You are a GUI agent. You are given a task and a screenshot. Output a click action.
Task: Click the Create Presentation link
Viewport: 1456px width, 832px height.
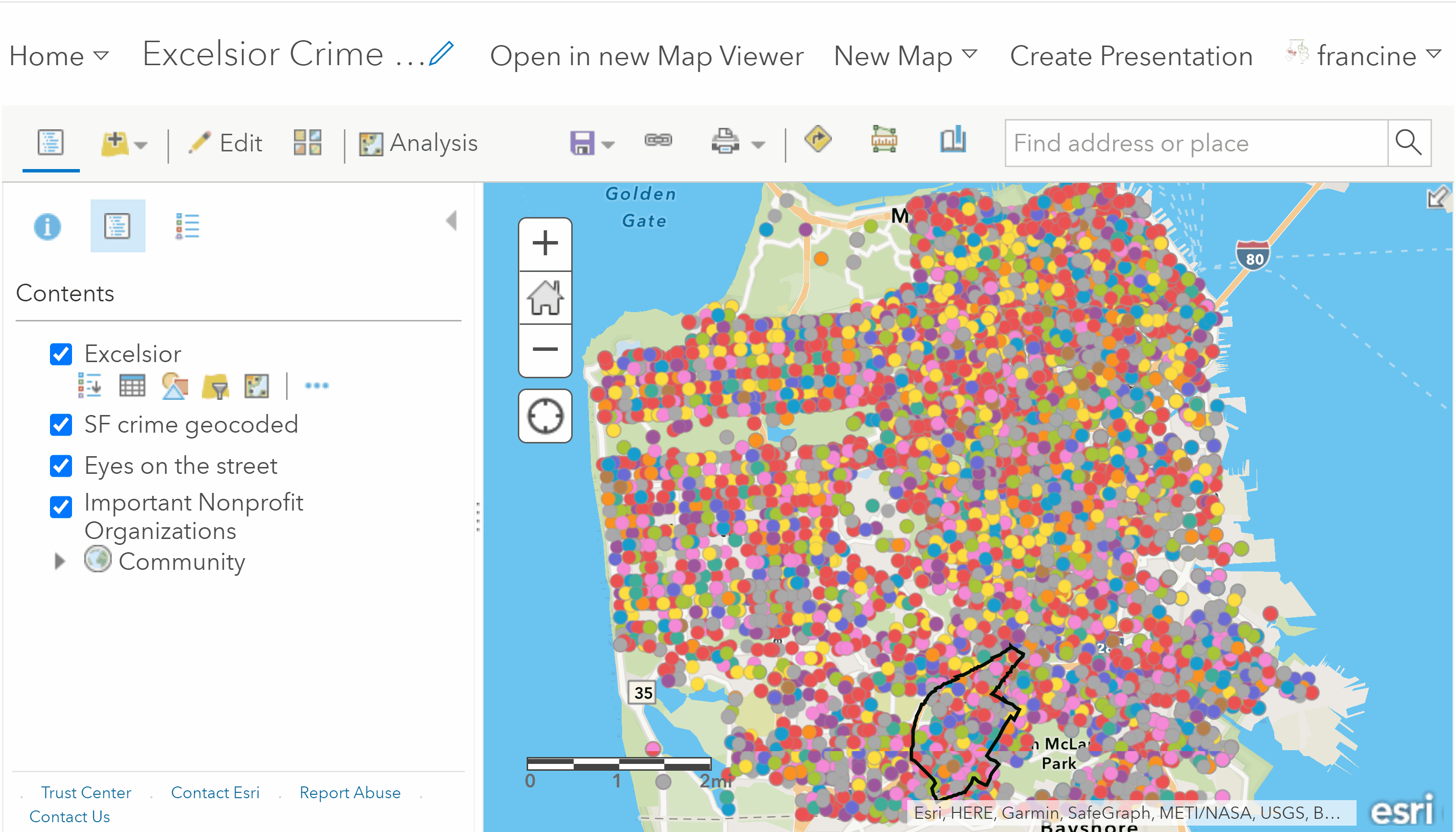click(1131, 56)
